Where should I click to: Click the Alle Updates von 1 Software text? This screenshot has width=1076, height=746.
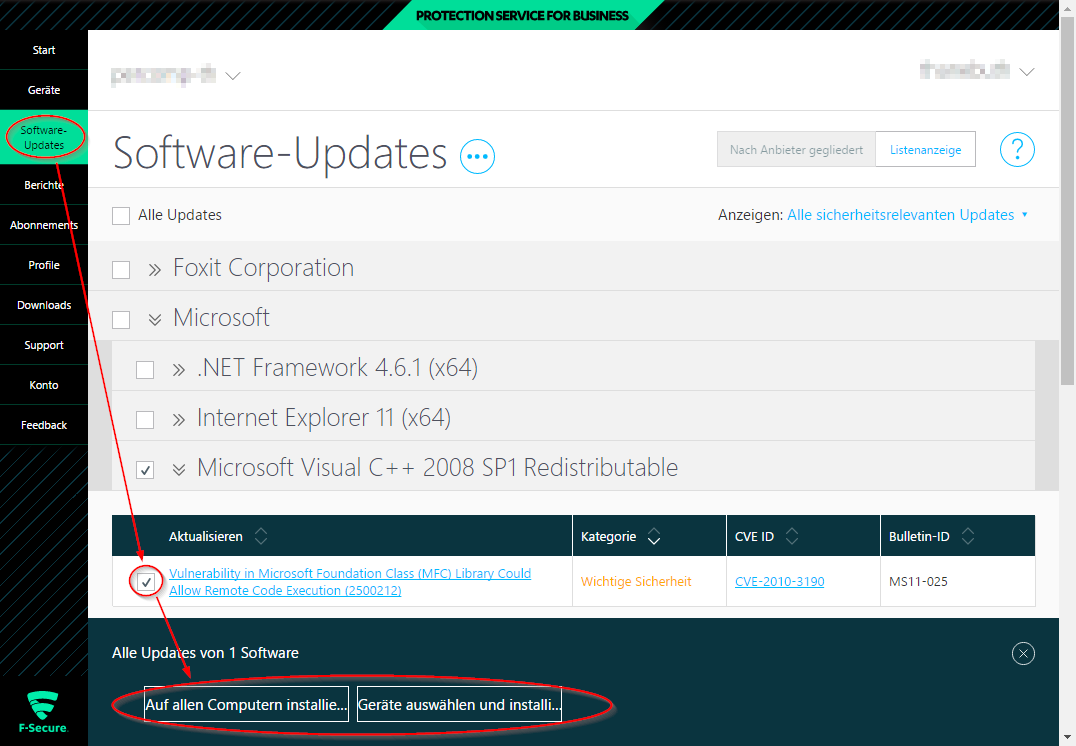[x=205, y=653]
